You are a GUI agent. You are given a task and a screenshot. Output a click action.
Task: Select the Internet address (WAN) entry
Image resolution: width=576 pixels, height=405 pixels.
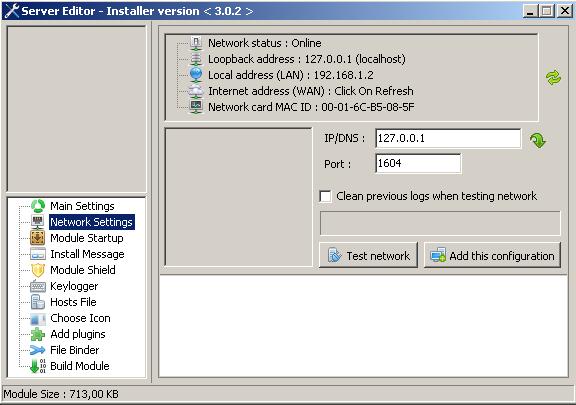pos(311,91)
